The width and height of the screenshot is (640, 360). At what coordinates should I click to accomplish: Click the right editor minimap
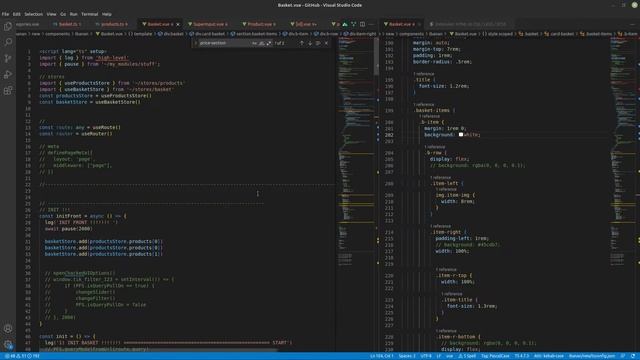[623, 152]
